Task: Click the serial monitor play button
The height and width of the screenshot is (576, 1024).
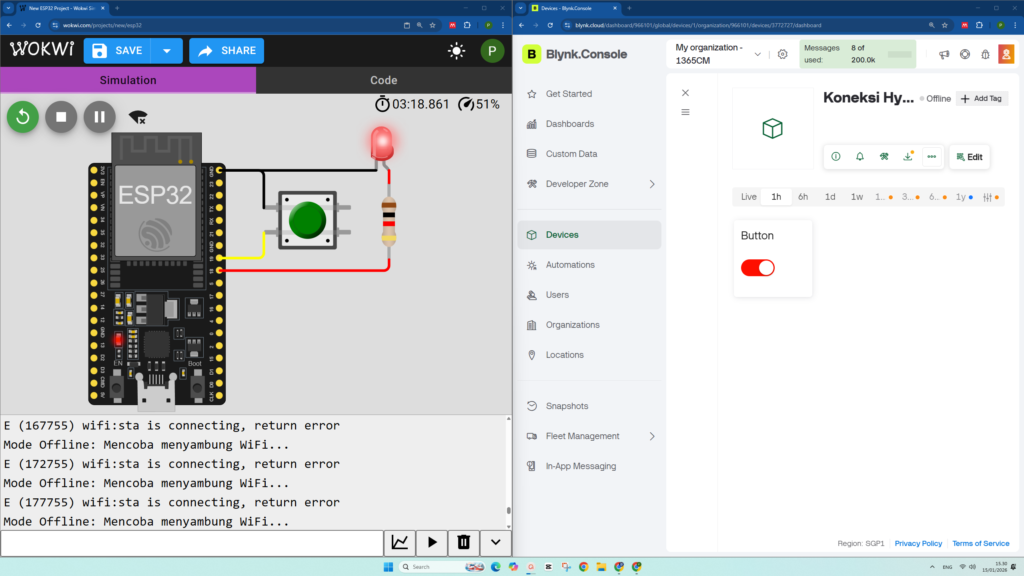Action: click(432, 543)
